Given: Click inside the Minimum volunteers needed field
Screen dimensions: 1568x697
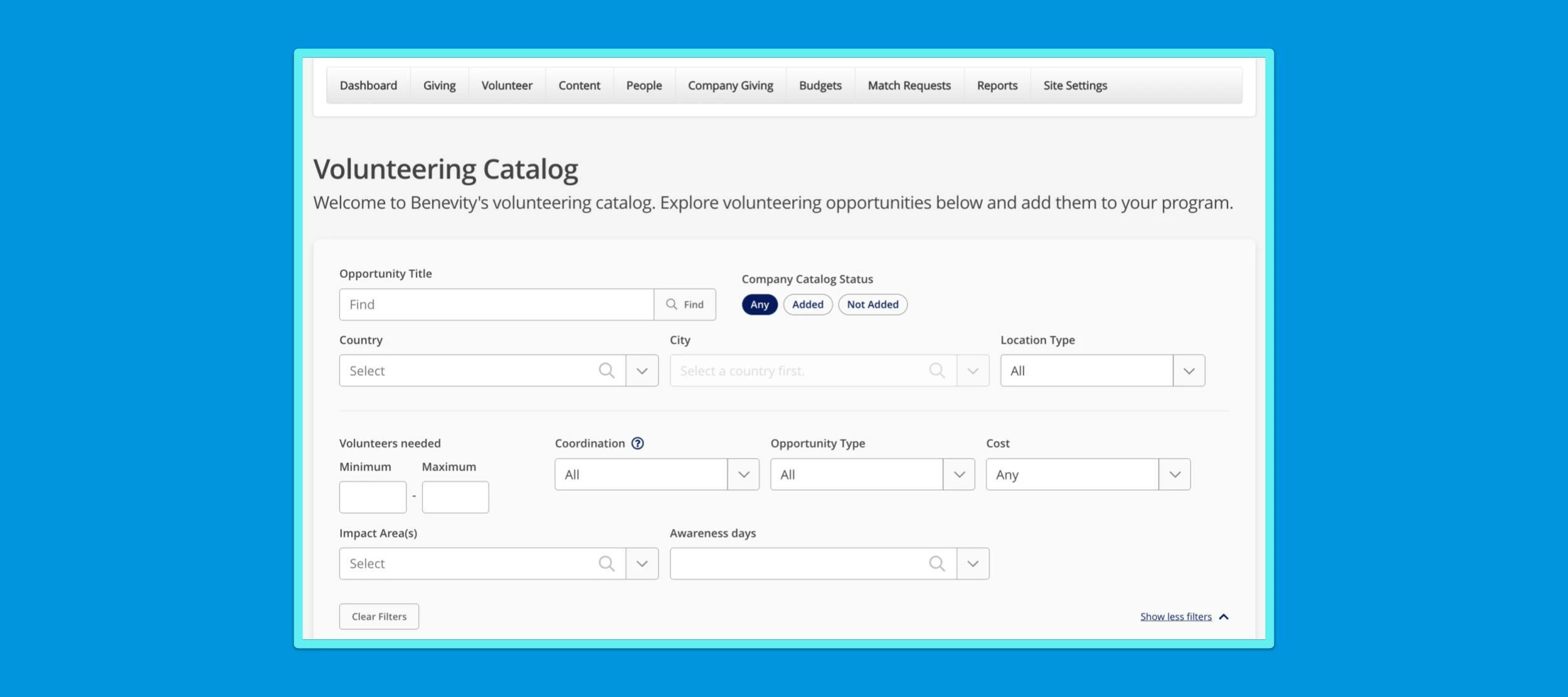Looking at the screenshot, I should (373, 496).
